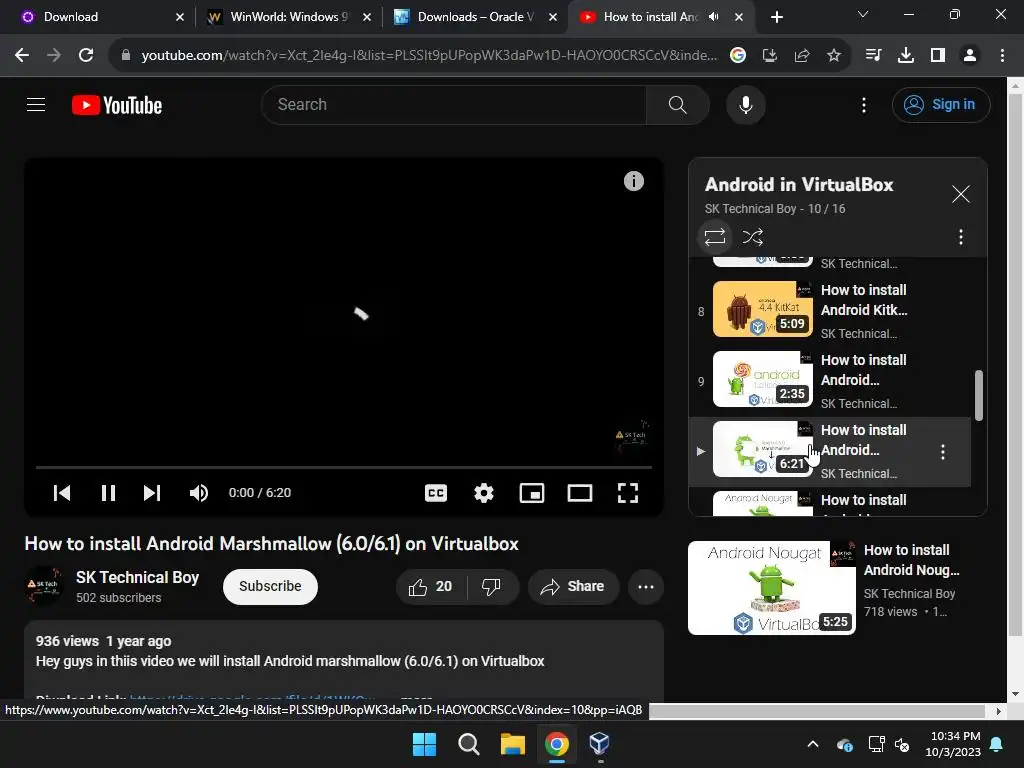Toggle playlist shuffle button
The width and height of the screenshot is (1024, 768).
click(x=752, y=236)
